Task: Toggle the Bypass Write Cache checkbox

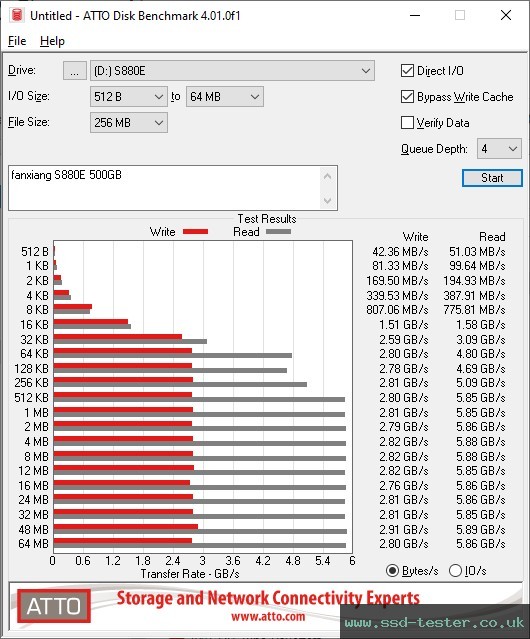Action: point(407,97)
